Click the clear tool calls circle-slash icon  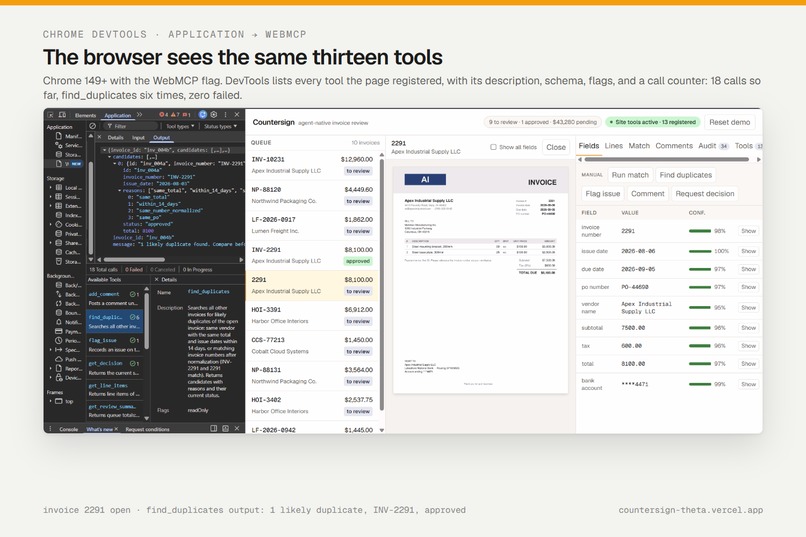tap(93, 126)
